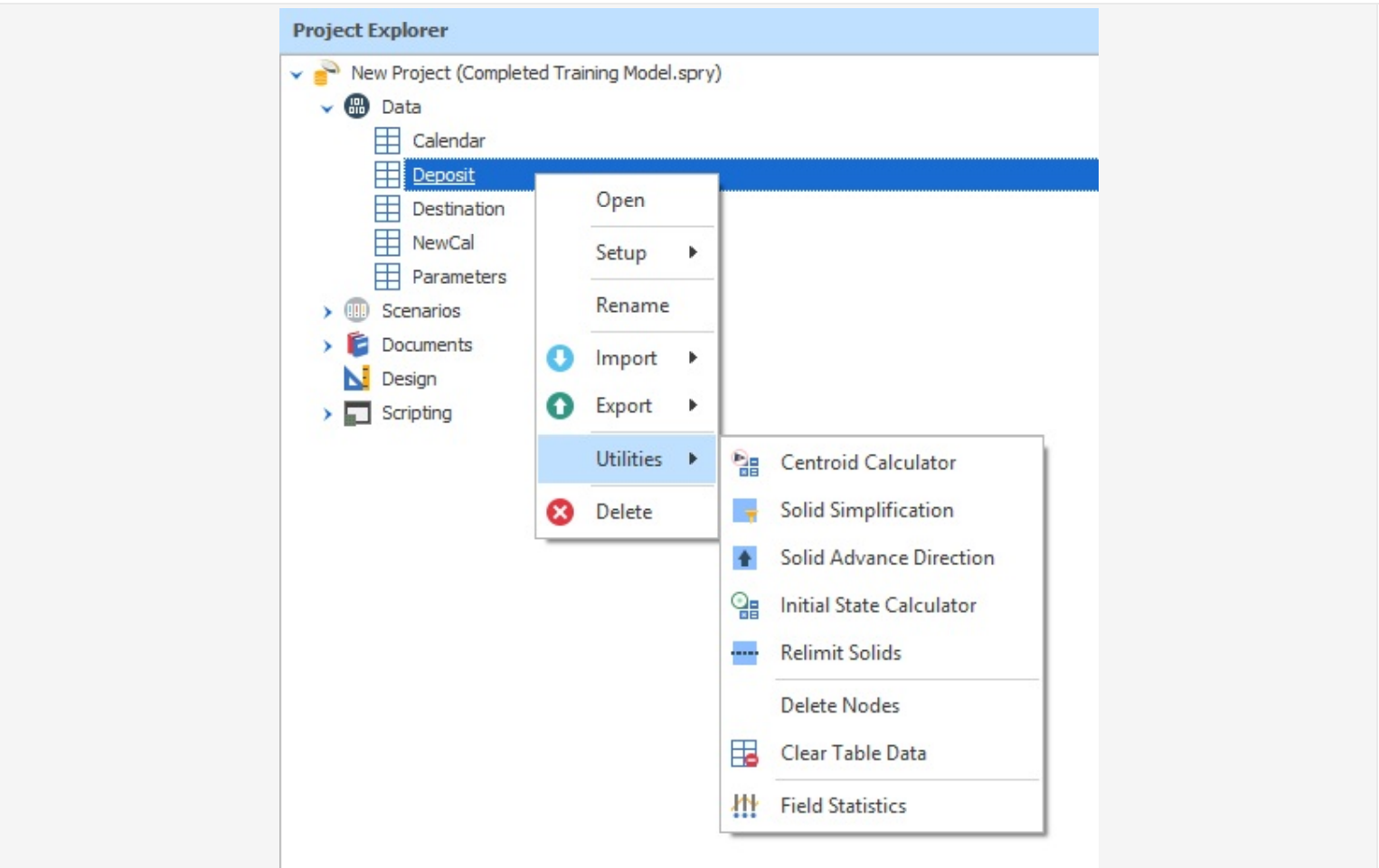Select Rename in the context menu
This screenshot has width=1379, height=868.
(632, 306)
